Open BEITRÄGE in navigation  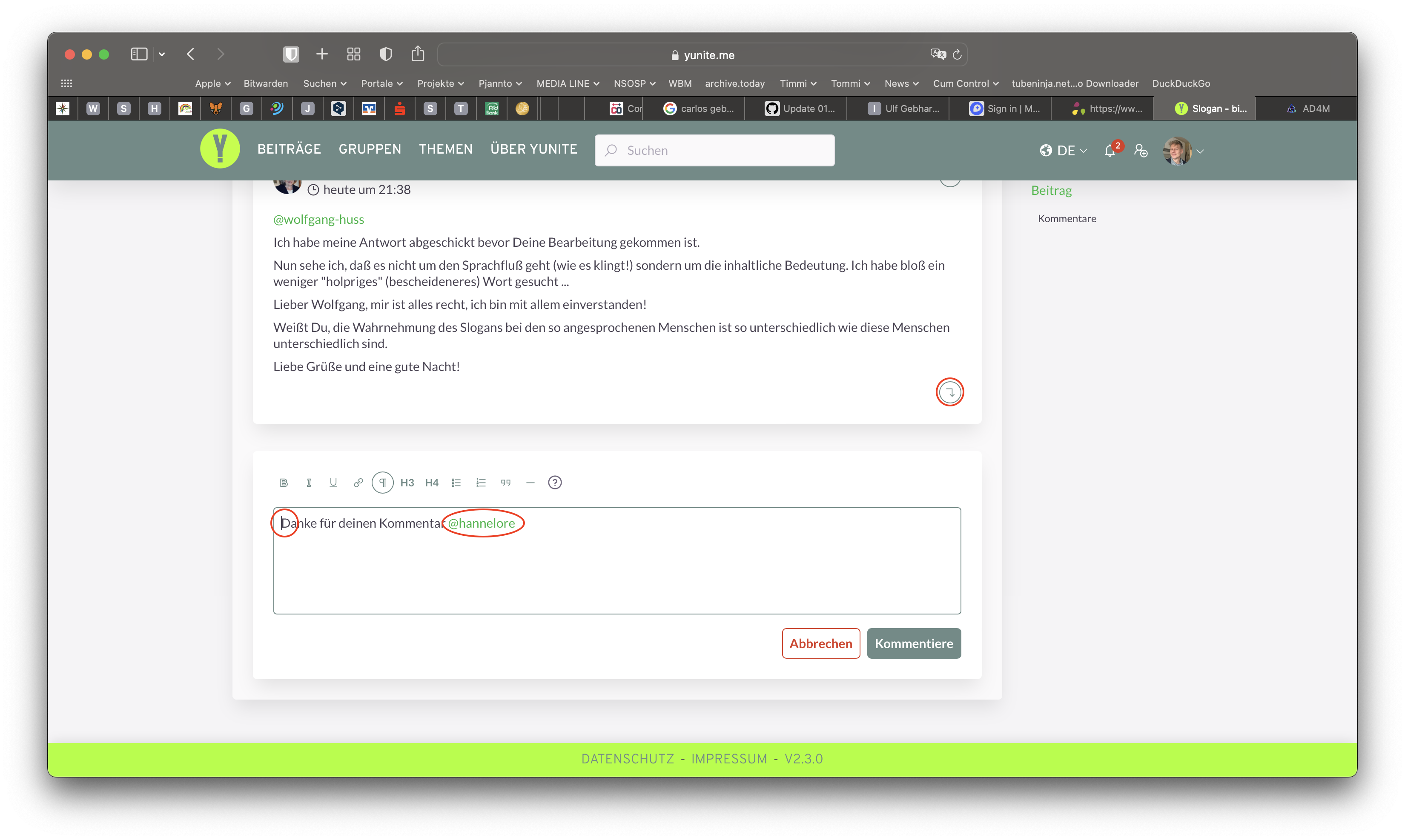coord(289,149)
